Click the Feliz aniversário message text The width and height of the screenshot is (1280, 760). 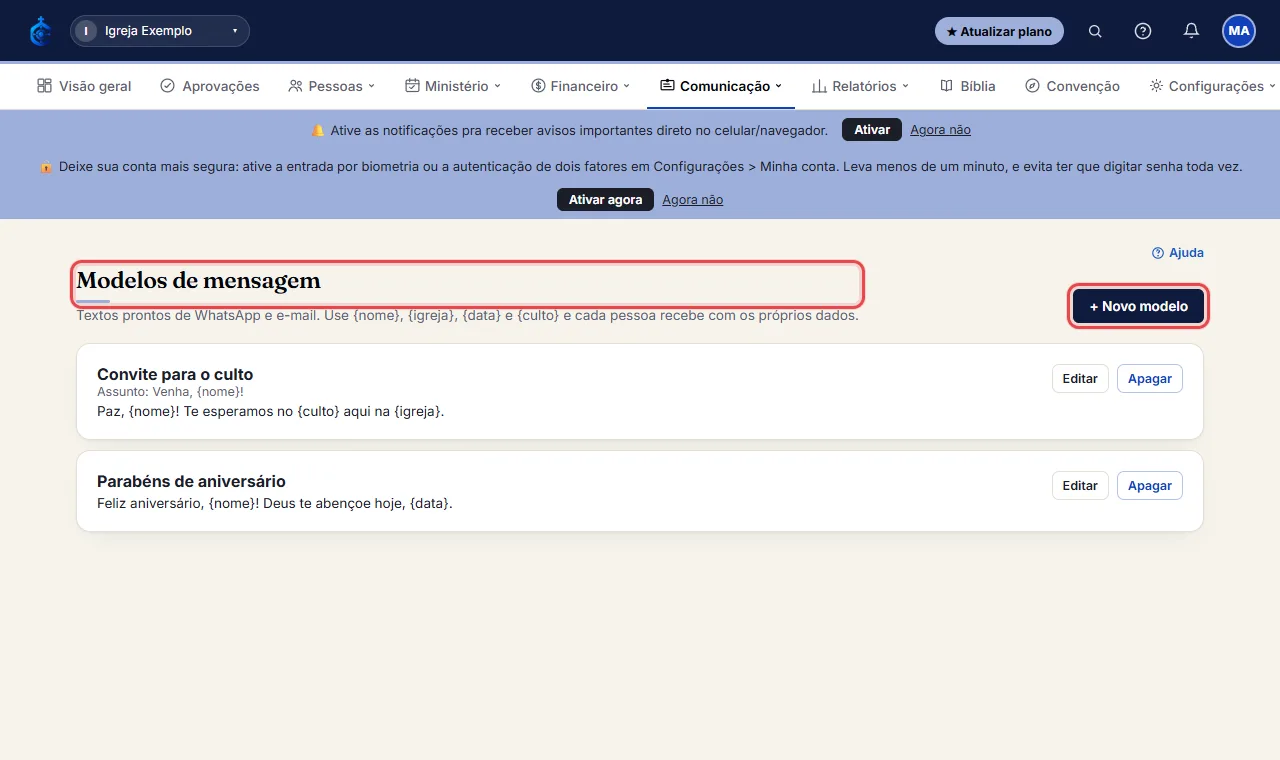[275, 503]
